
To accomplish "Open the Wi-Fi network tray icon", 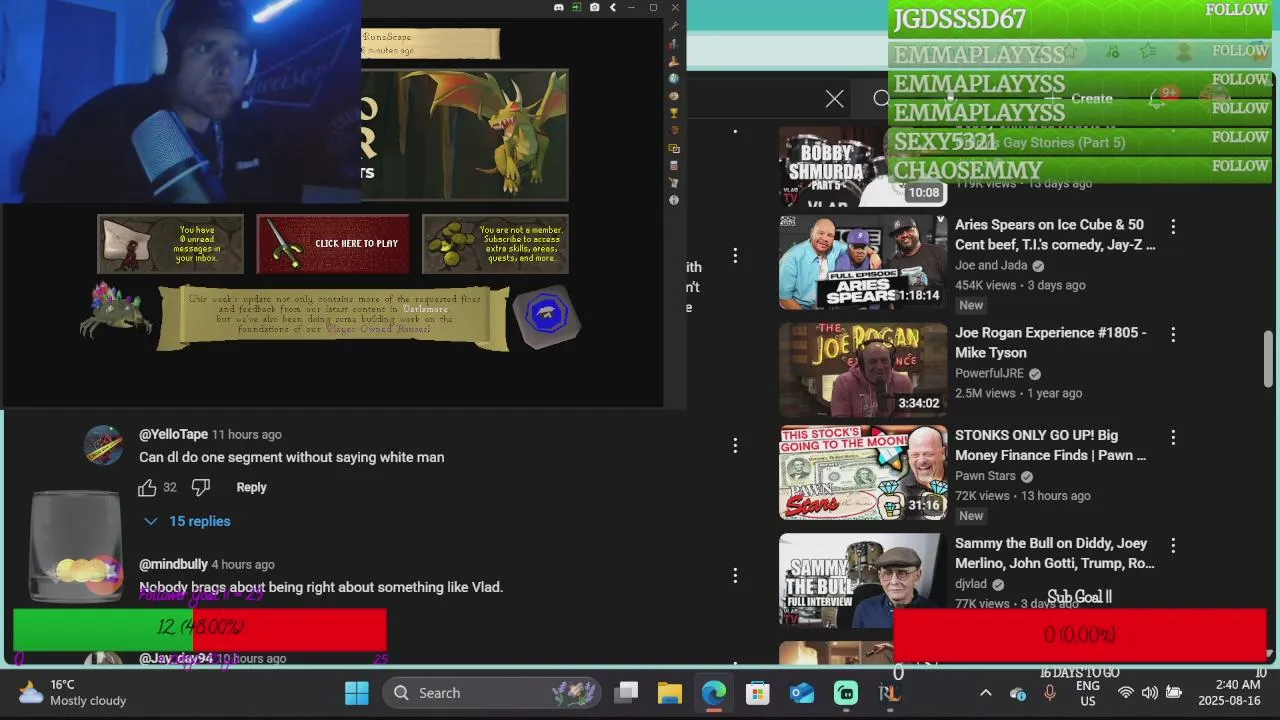I will (x=1125, y=693).
